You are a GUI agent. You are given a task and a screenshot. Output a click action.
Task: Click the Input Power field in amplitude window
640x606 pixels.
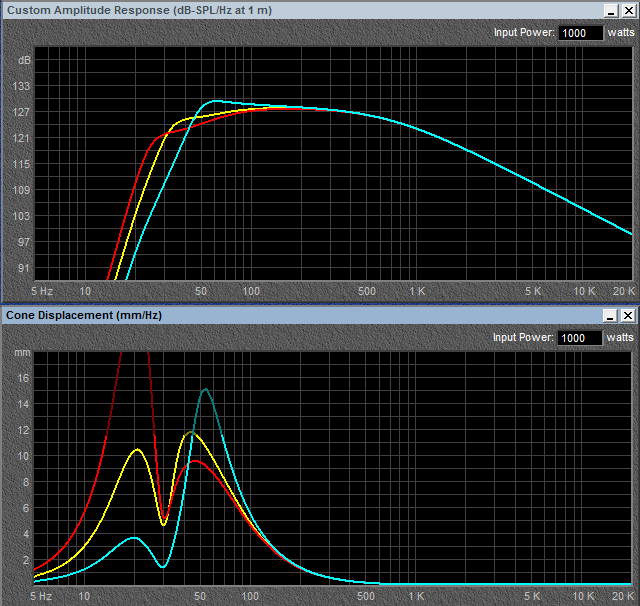coord(580,33)
